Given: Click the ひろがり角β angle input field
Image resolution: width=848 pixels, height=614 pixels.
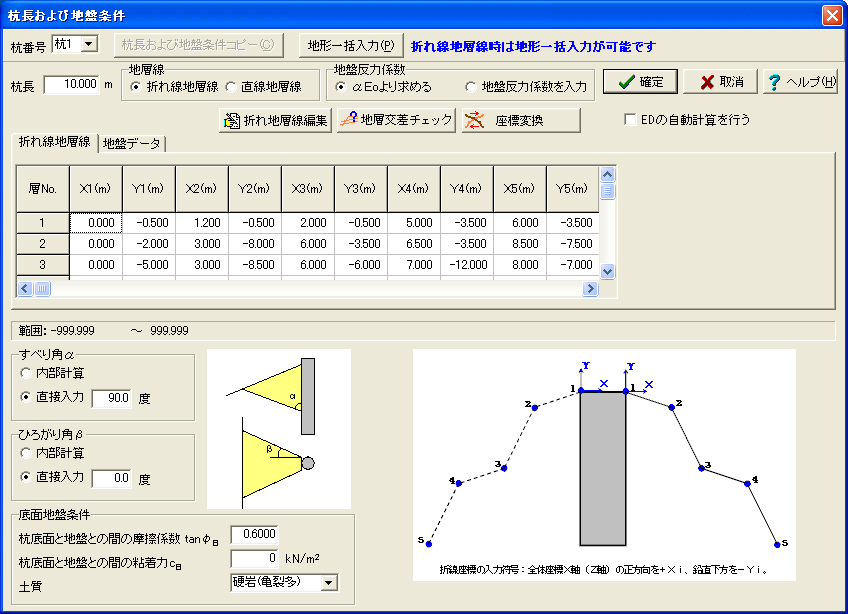Looking at the screenshot, I should point(111,478).
